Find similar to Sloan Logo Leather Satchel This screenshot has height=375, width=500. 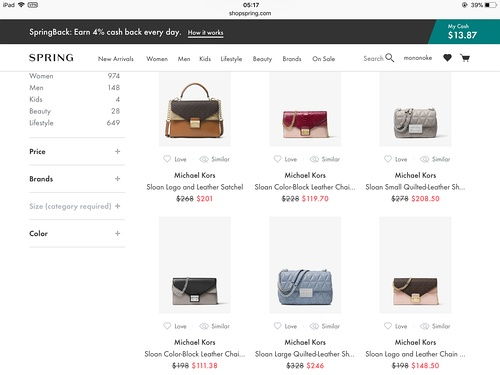pyautogui.click(x=214, y=159)
